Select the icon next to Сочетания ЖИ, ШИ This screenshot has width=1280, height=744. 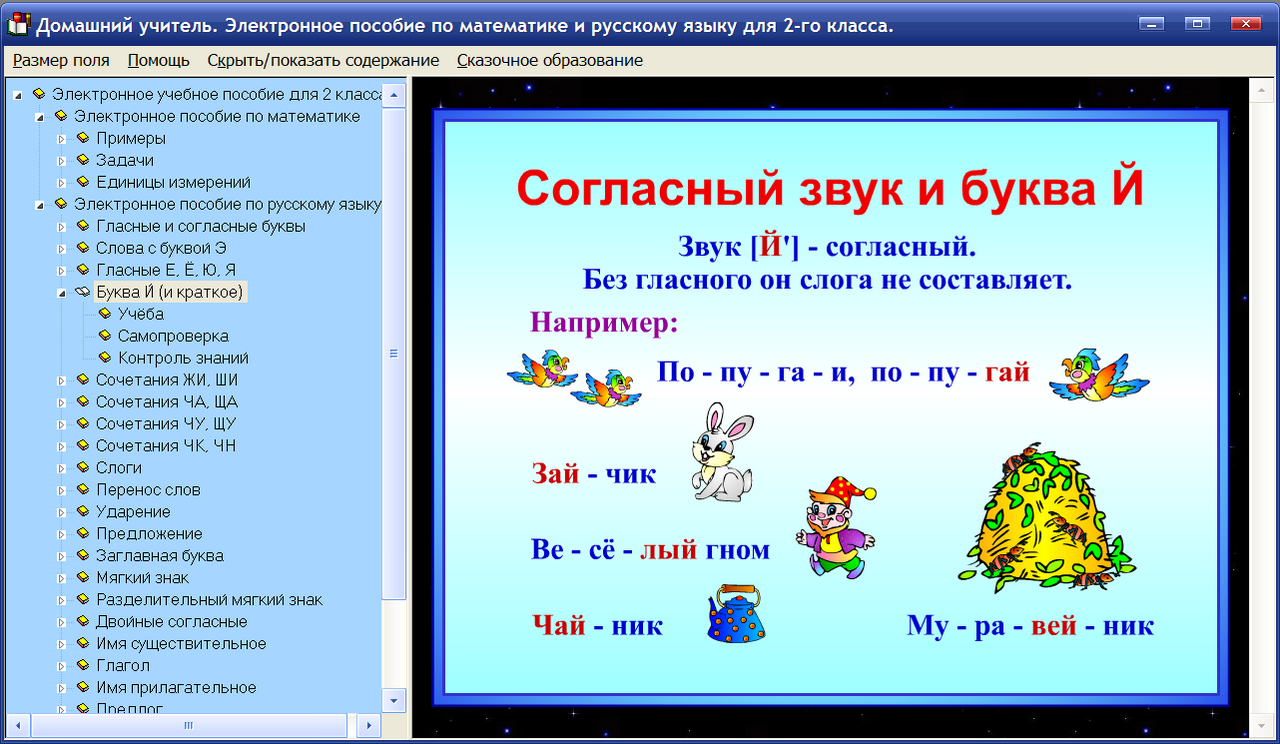81,379
